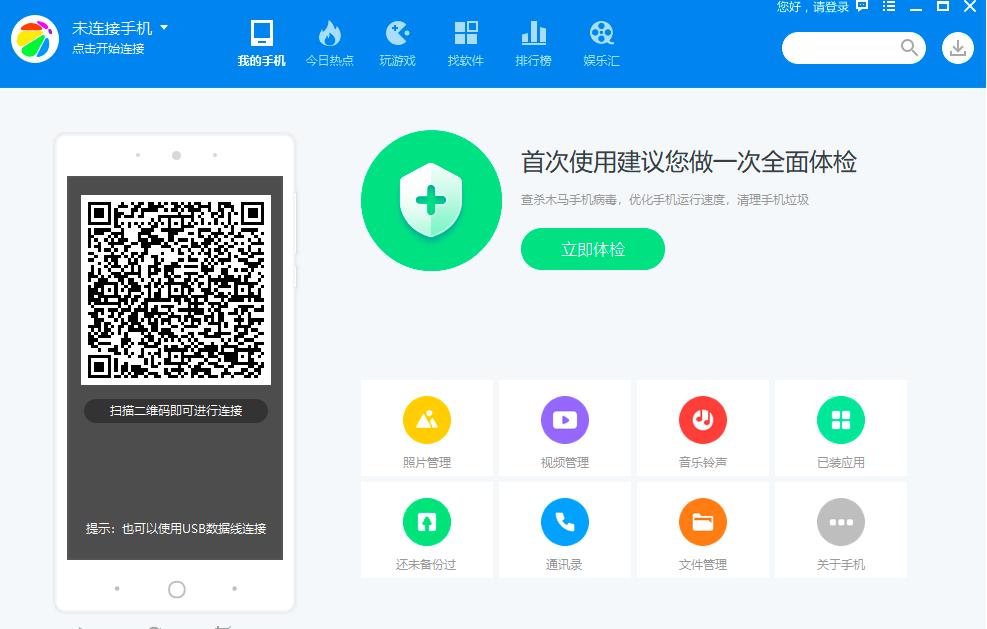
Task: Open the download manager icon
Action: click(x=957, y=48)
